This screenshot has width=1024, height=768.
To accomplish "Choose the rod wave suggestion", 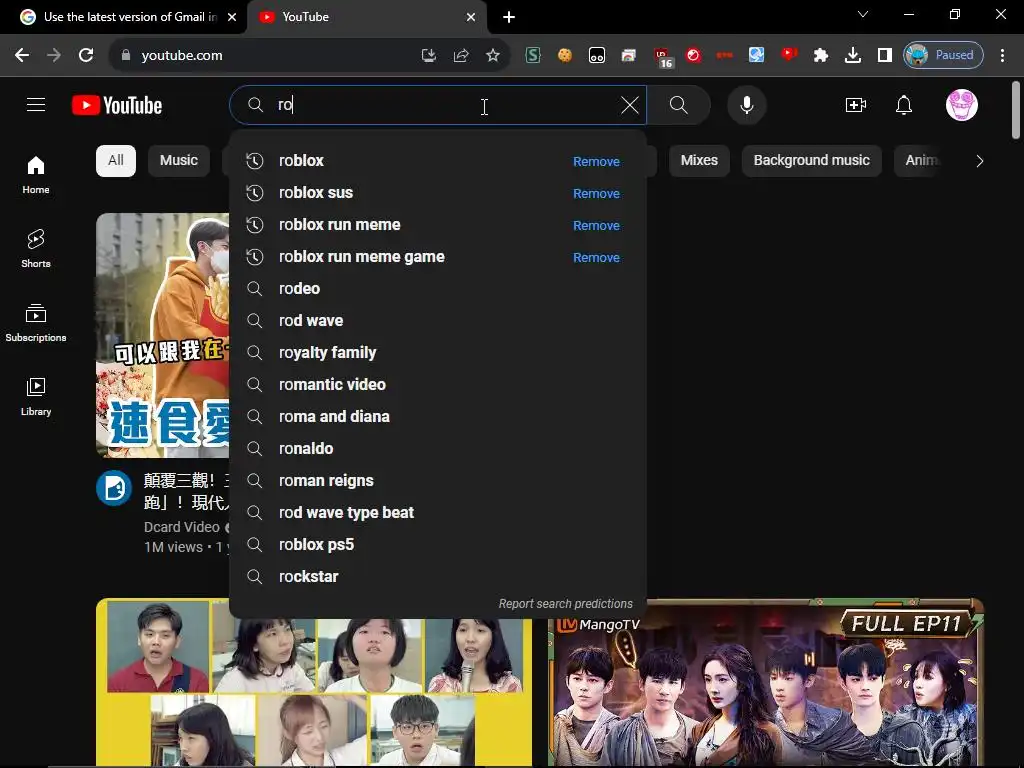I will (438, 321).
